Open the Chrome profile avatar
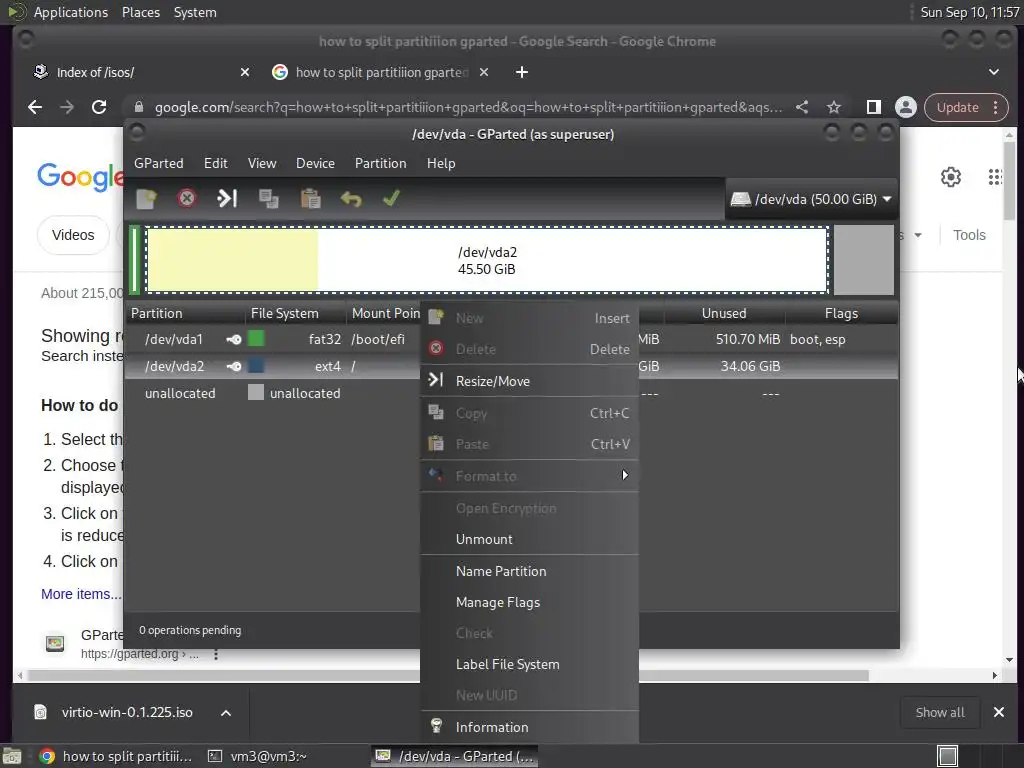 (906, 107)
